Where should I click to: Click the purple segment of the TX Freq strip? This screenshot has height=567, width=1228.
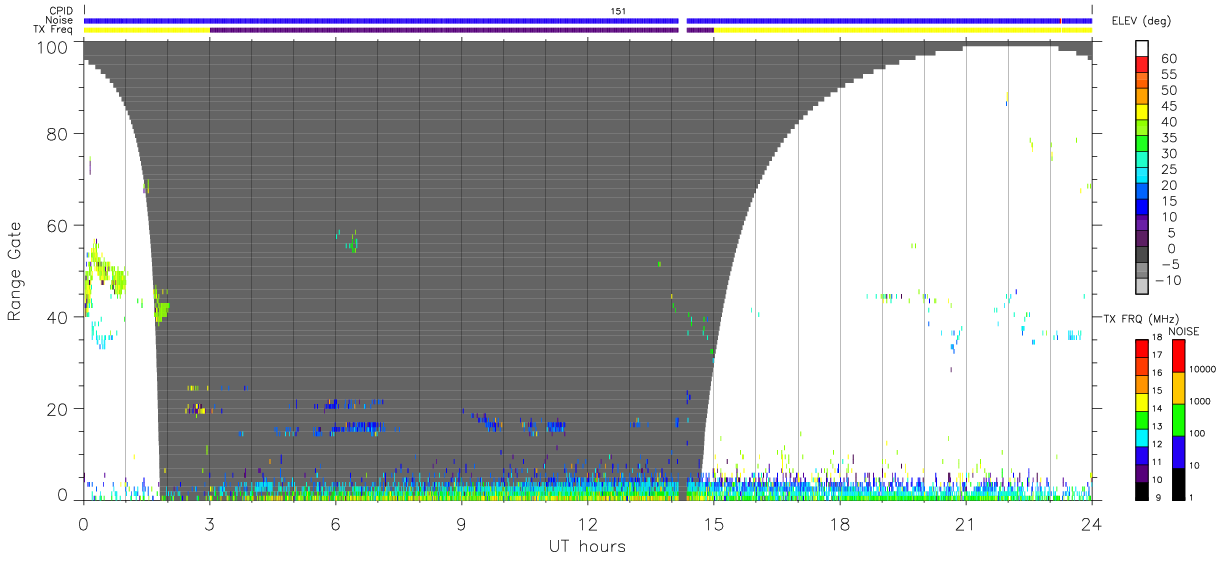(444, 29)
